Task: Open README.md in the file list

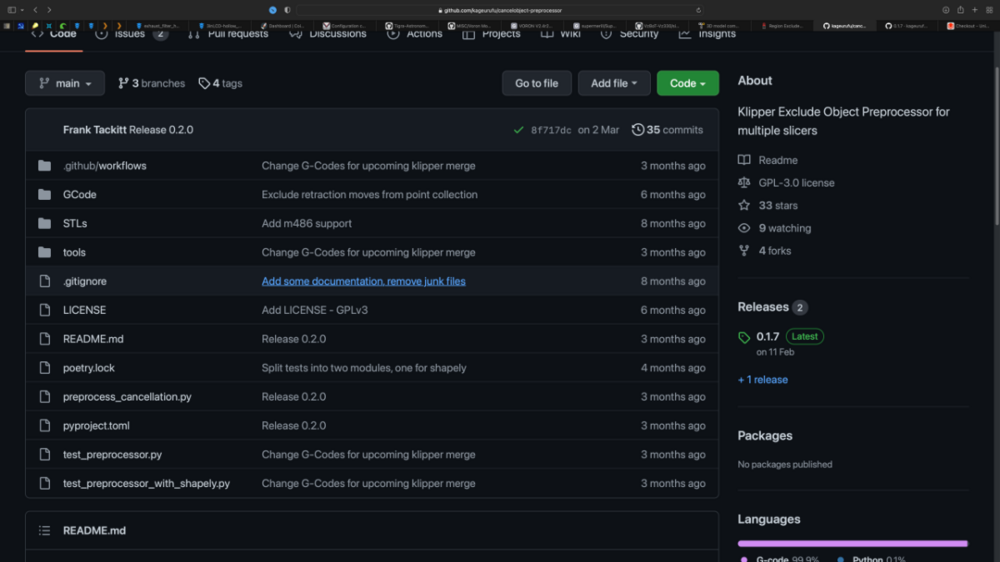Action: coord(93,339)
